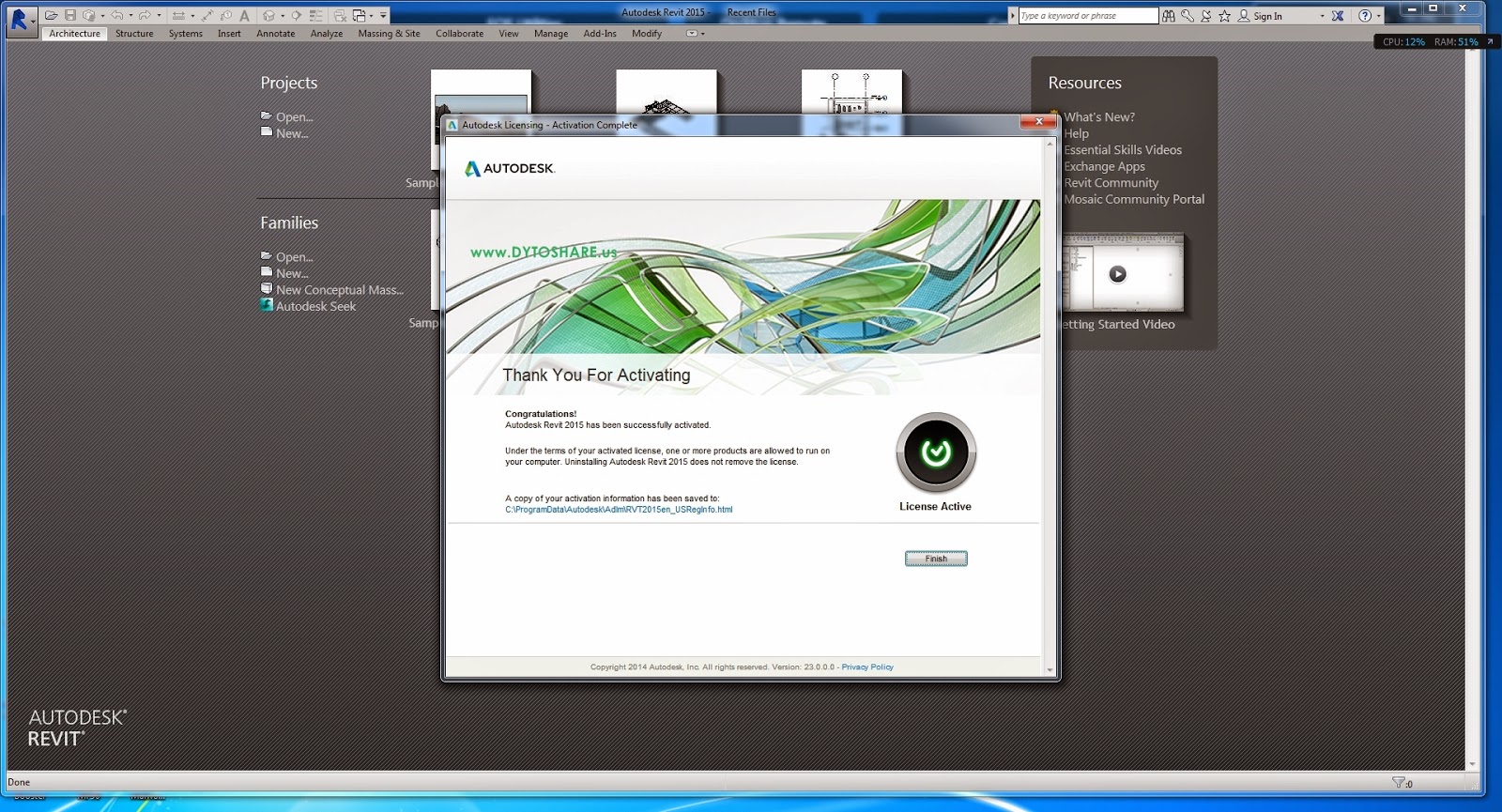The image size is (1502, 812).
Task: Switch to the Structure ribbon tab
Action: (134, 34)
